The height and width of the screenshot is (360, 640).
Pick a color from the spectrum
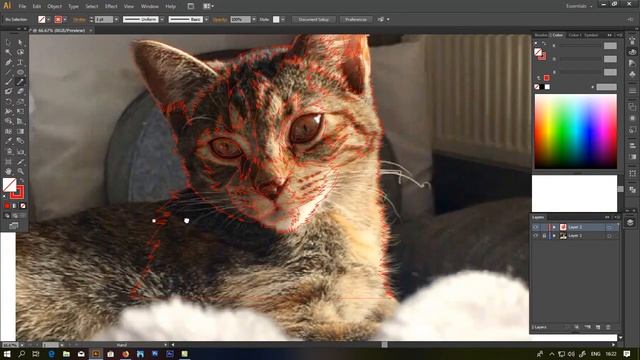tap(576, 131)
